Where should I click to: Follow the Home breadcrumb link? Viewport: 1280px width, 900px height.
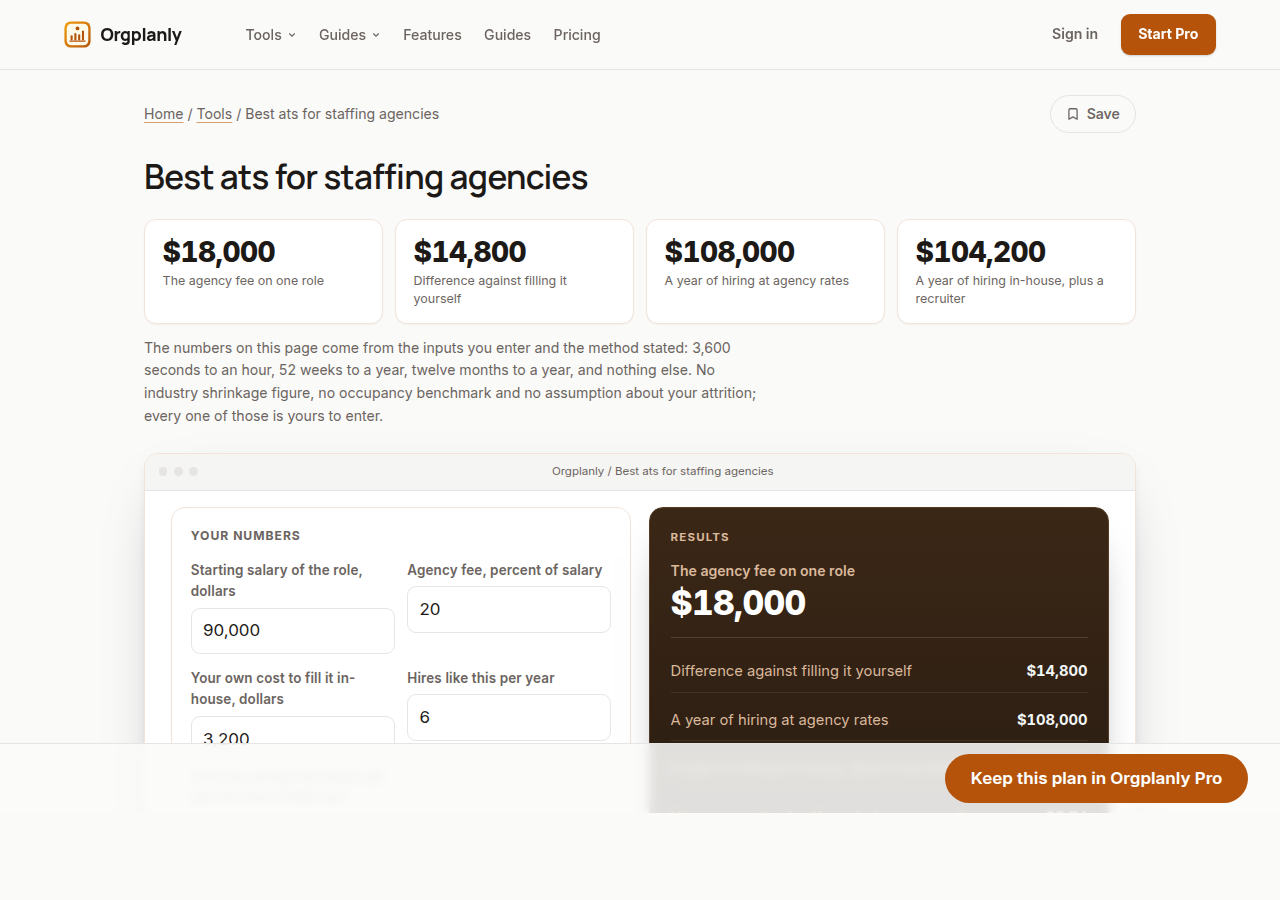164,114
